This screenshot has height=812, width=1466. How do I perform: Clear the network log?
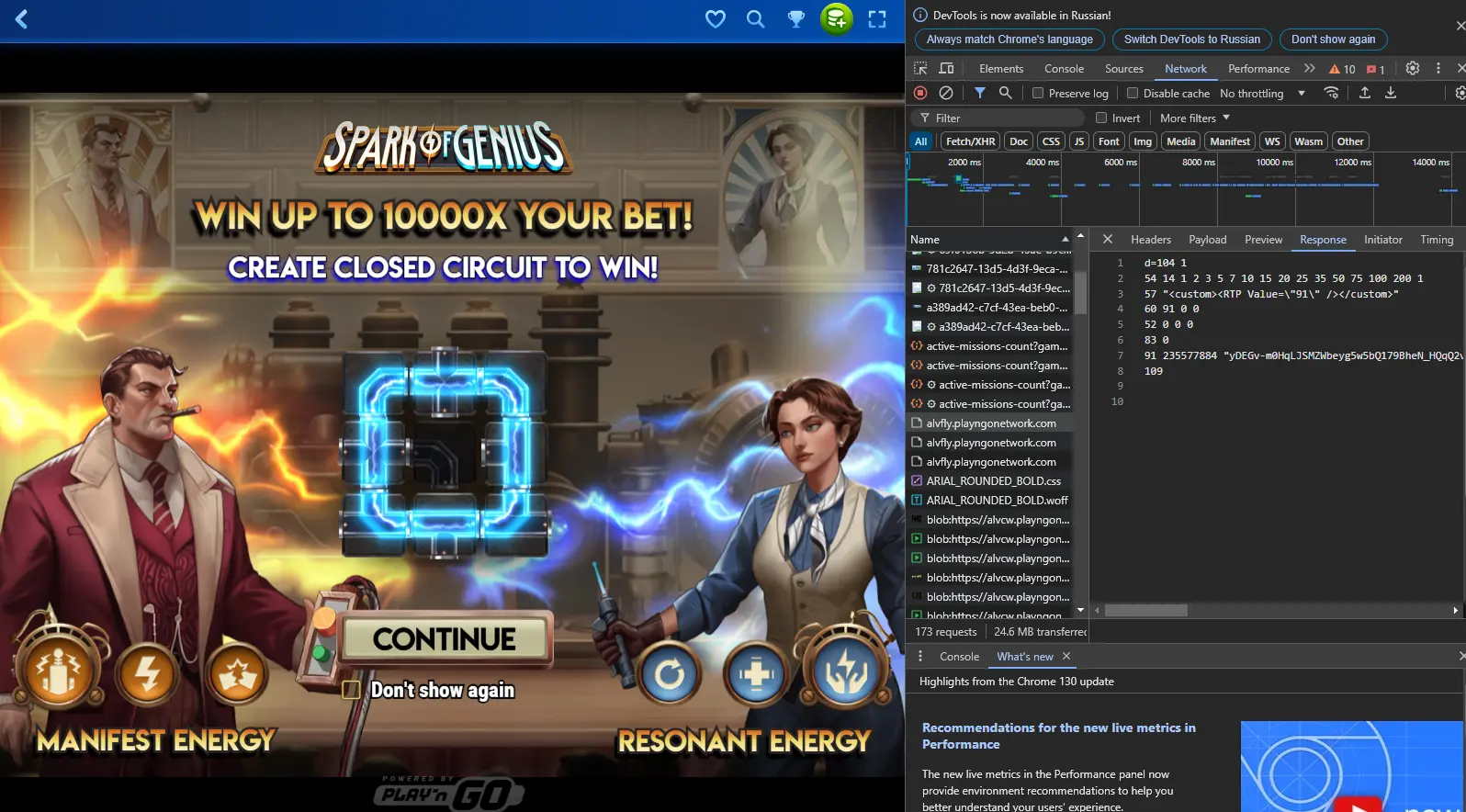tap(946, 93)
